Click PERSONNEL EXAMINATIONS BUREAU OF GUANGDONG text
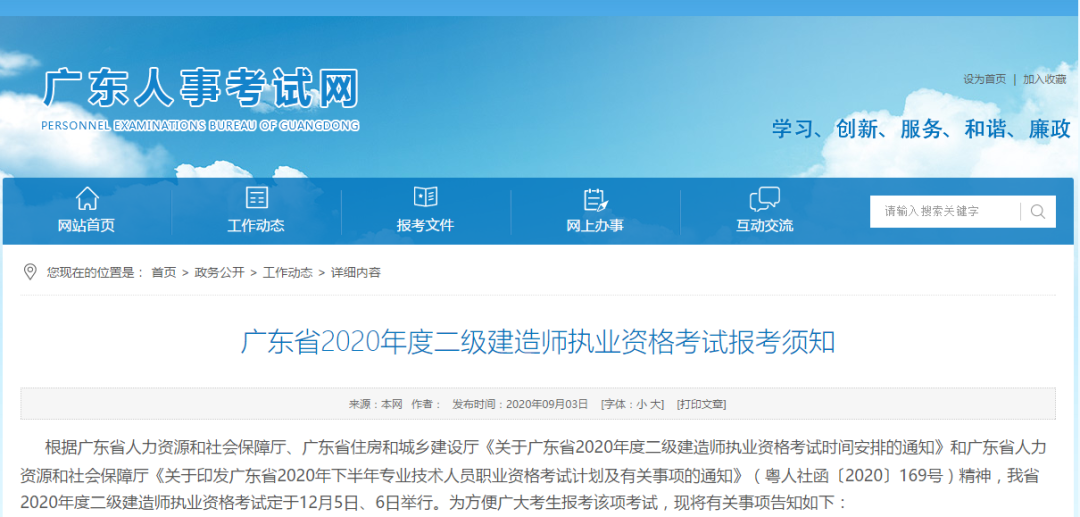Screen dimensions: 1080x517 (x=200, y=126)
